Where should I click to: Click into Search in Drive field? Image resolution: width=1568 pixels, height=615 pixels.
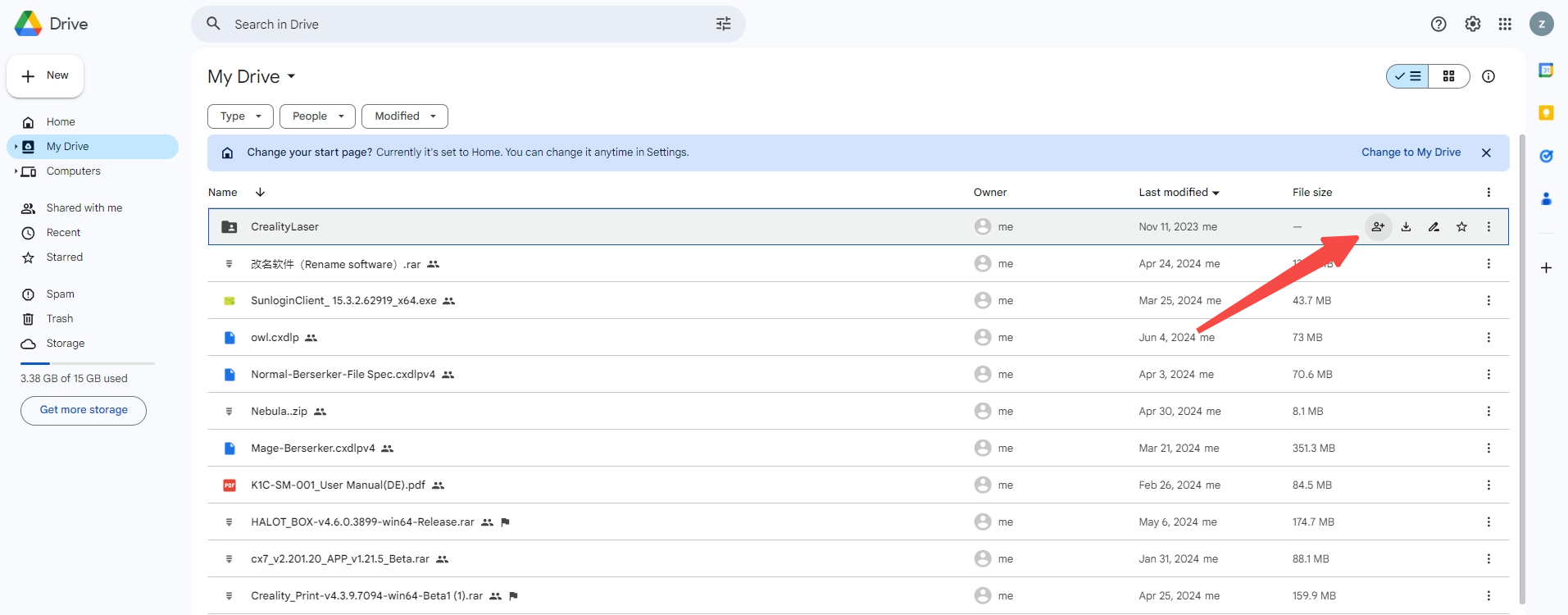467,25
